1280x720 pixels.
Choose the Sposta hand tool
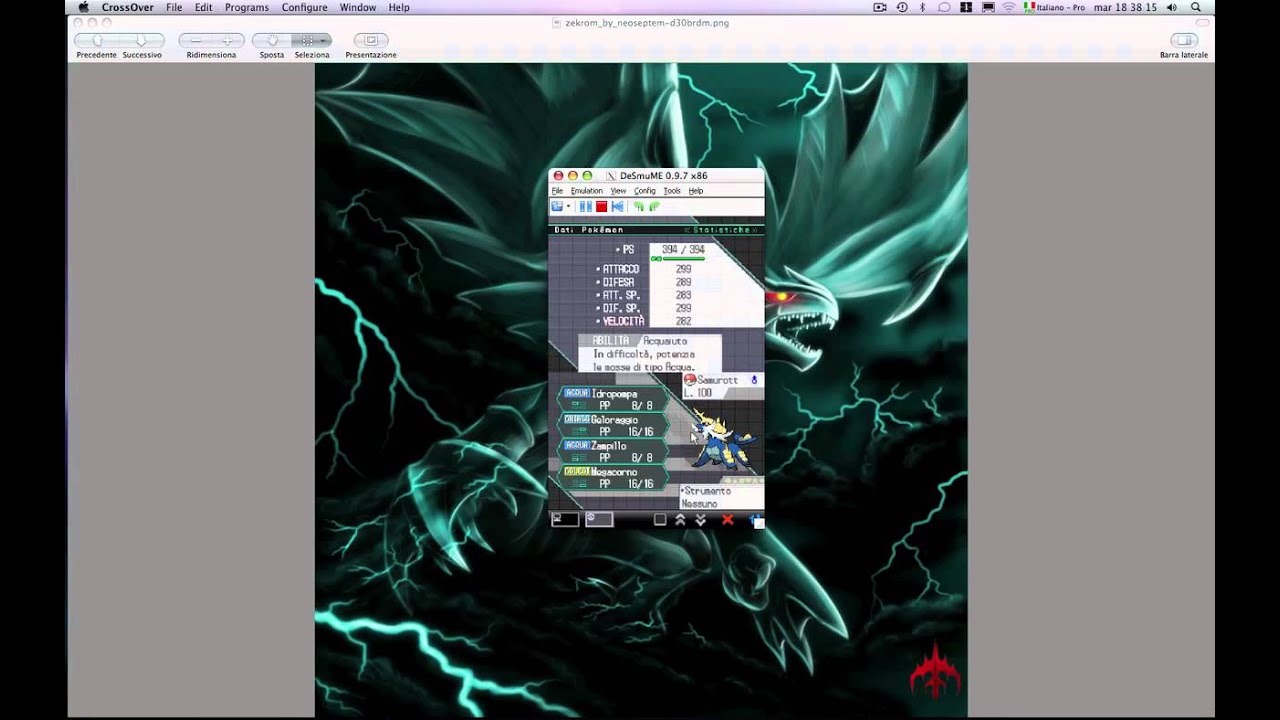(x=272, y=40)
